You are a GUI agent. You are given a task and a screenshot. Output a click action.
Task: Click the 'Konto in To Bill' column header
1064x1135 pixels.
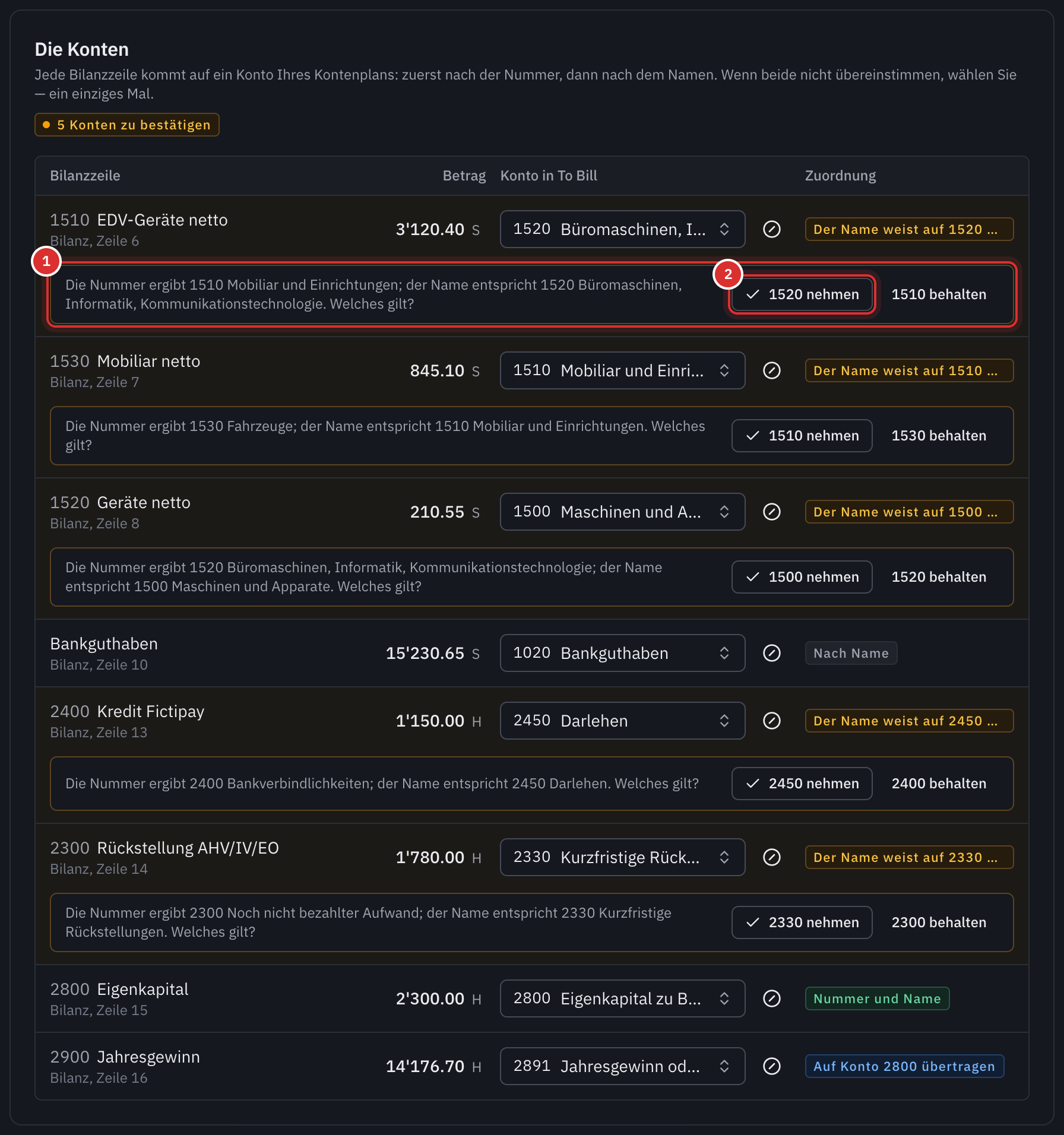pyautogui.click(x=549, y=176)
